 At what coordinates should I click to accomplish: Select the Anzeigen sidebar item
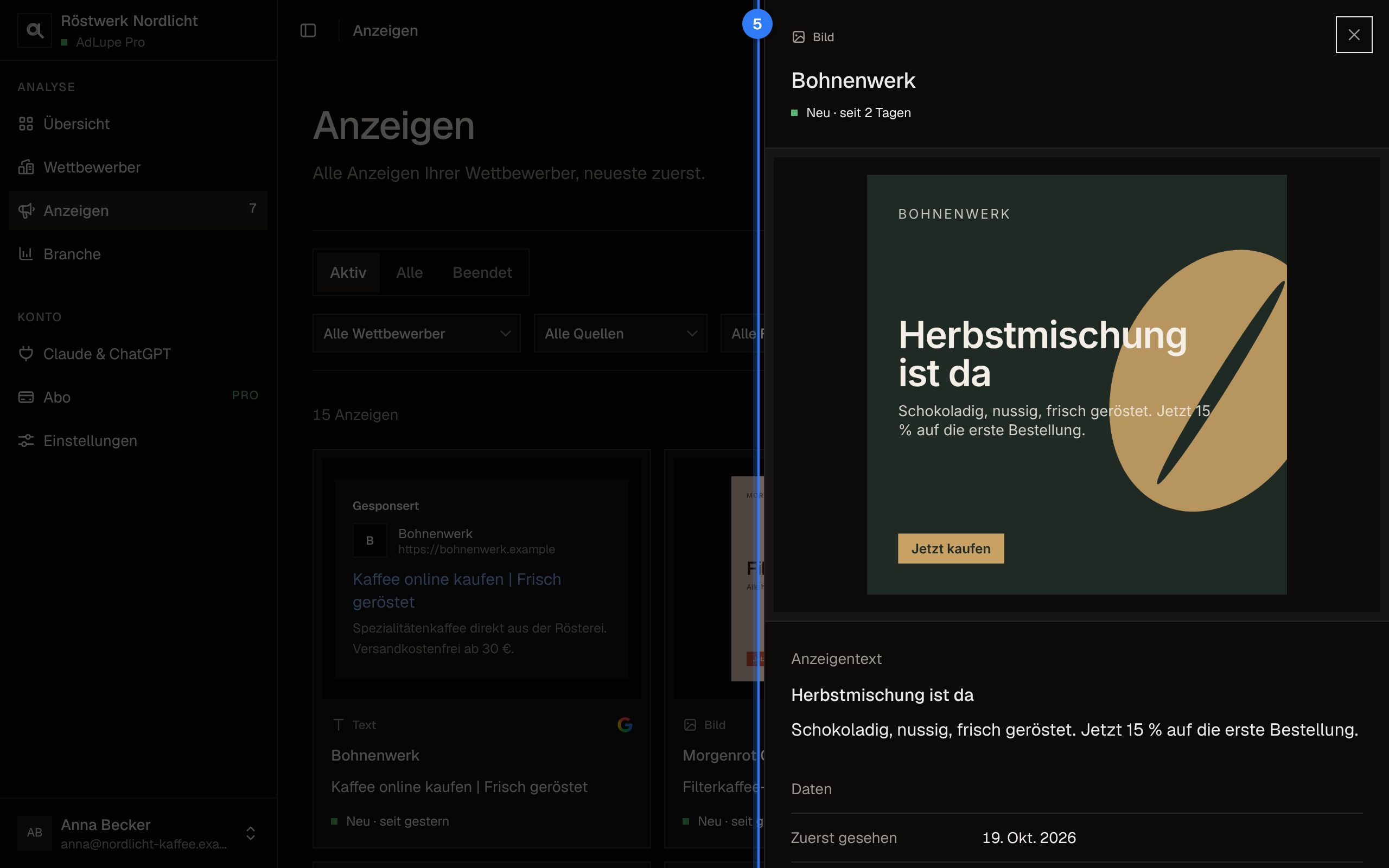[138, 210]
